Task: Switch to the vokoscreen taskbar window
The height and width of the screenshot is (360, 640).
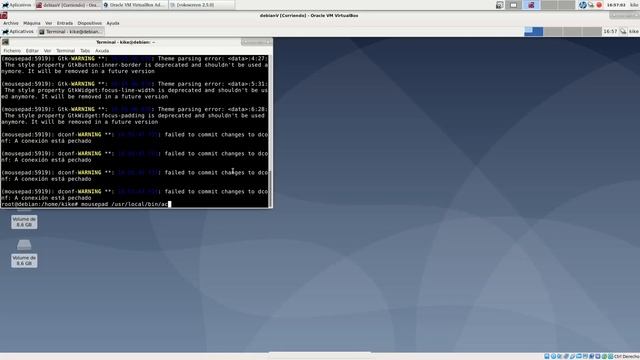Action: pos(202,5)
